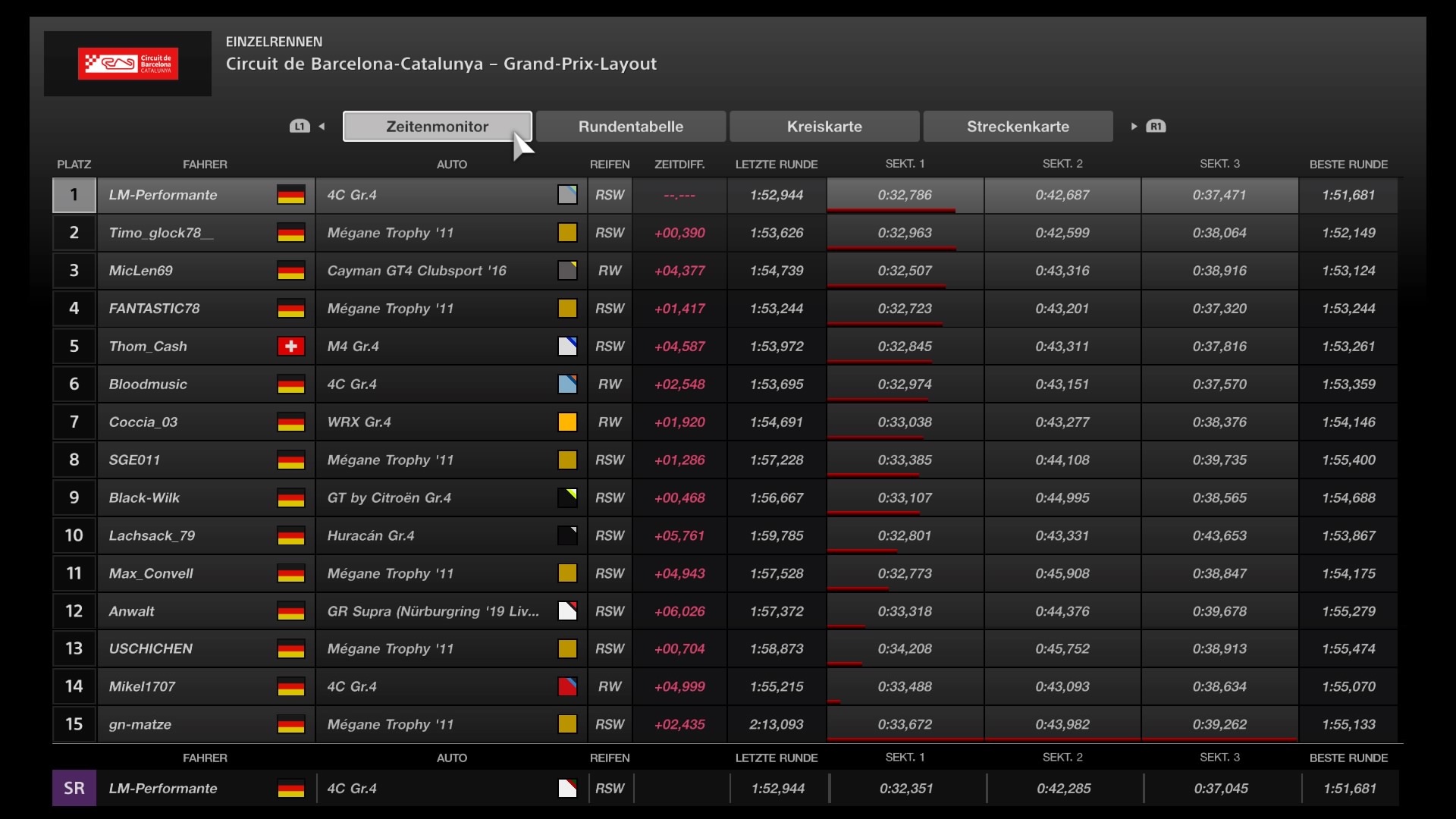Click LM-Performante's German flag in row 1
The height and width of the screenshot is (819, 1456).
[290, 195]
